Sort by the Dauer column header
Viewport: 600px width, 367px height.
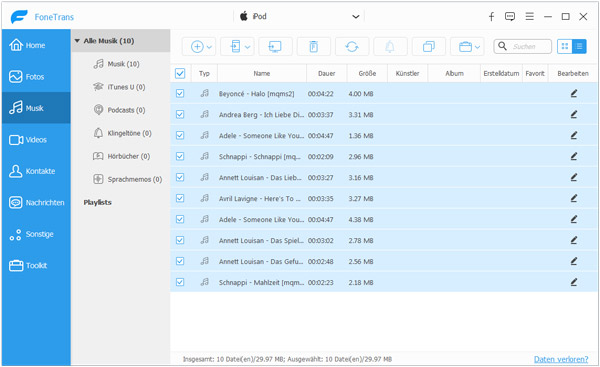(326, 73)
